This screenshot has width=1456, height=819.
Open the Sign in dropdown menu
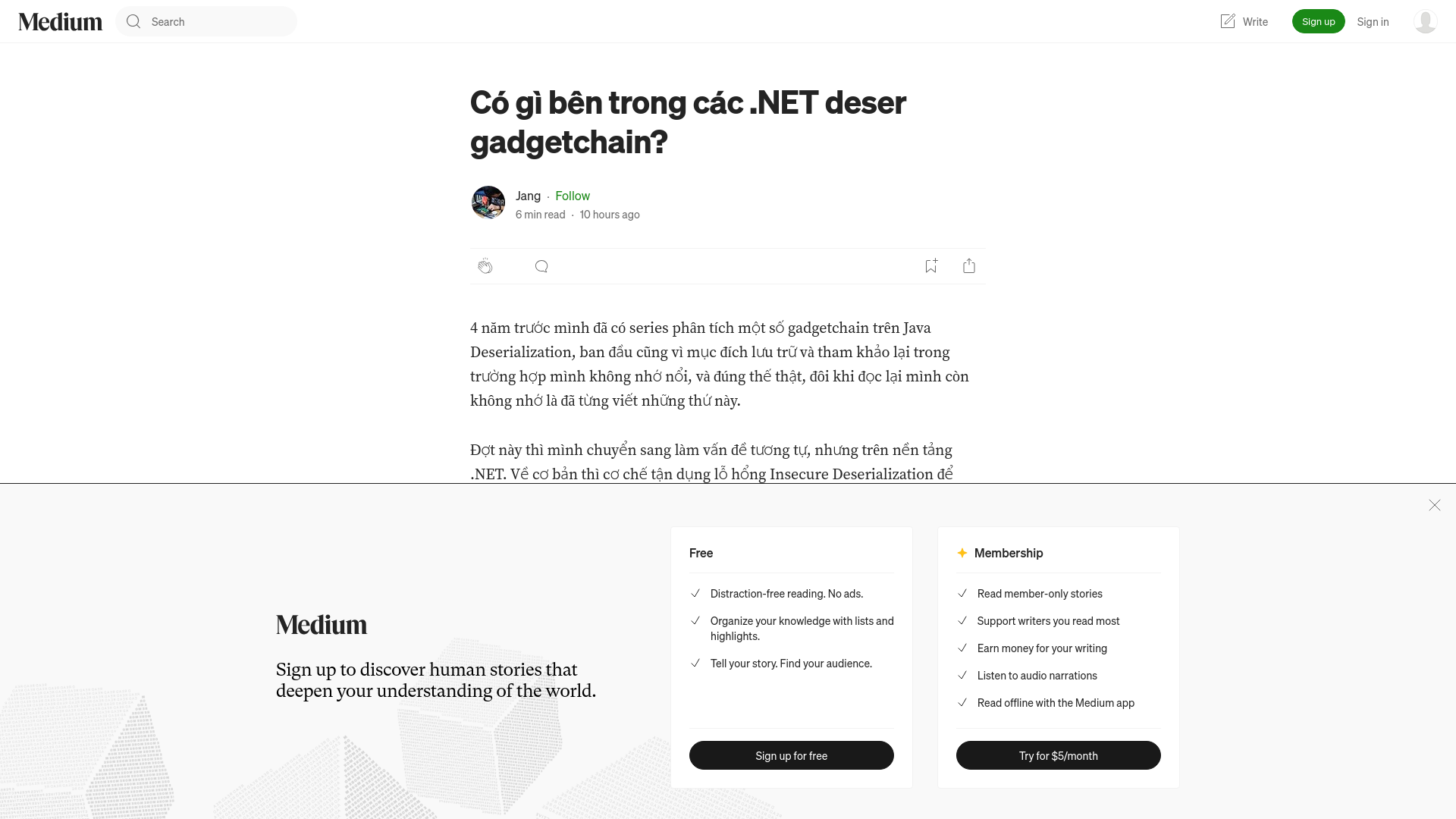coord(1372,21)
